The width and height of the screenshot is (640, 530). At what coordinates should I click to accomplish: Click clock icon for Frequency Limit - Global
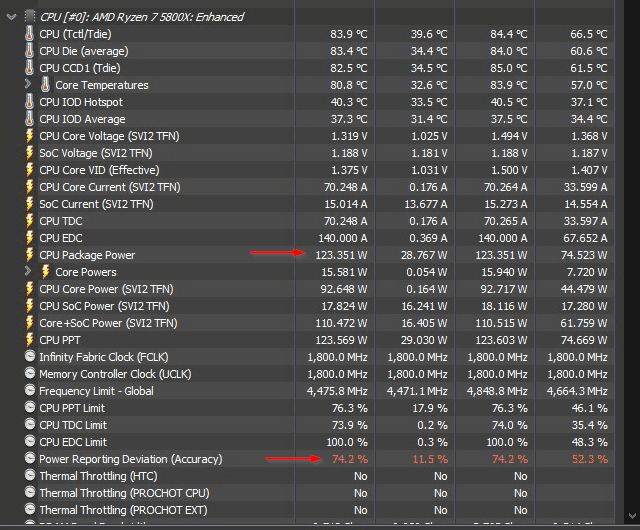coord(30,390)
